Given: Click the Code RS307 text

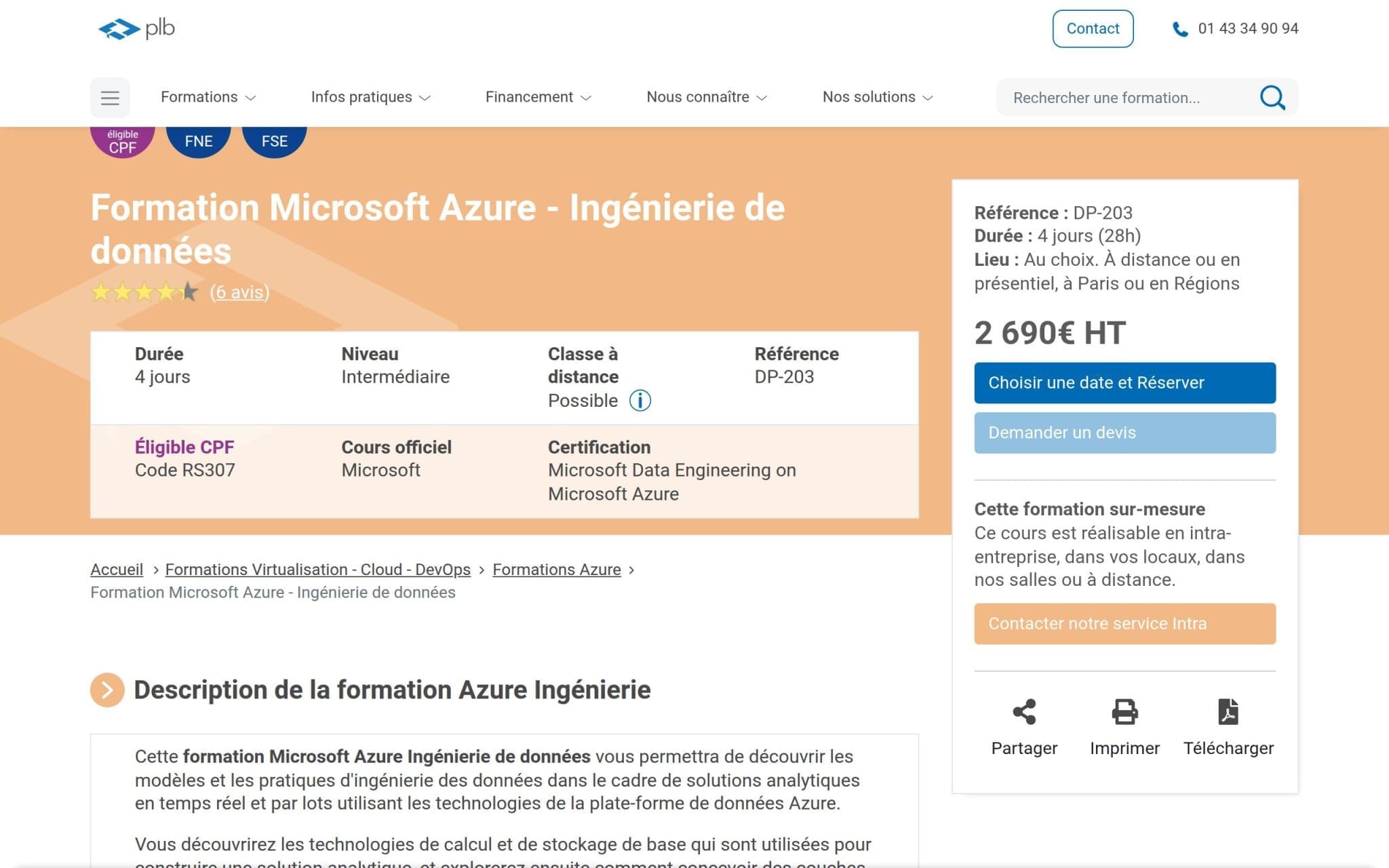Looking at the screenshot, I should [x=185, y=471].
